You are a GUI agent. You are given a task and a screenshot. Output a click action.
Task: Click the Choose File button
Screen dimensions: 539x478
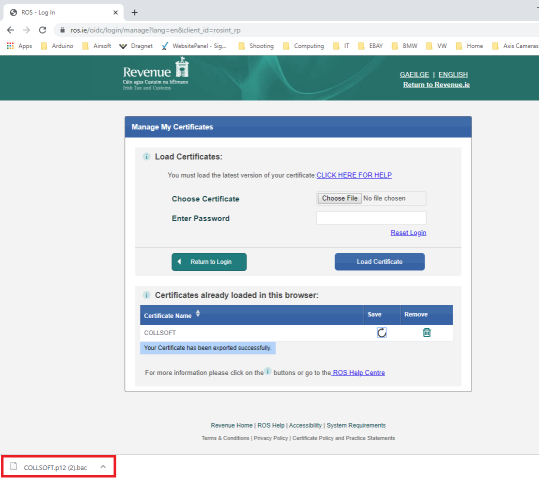coord(340,198)
